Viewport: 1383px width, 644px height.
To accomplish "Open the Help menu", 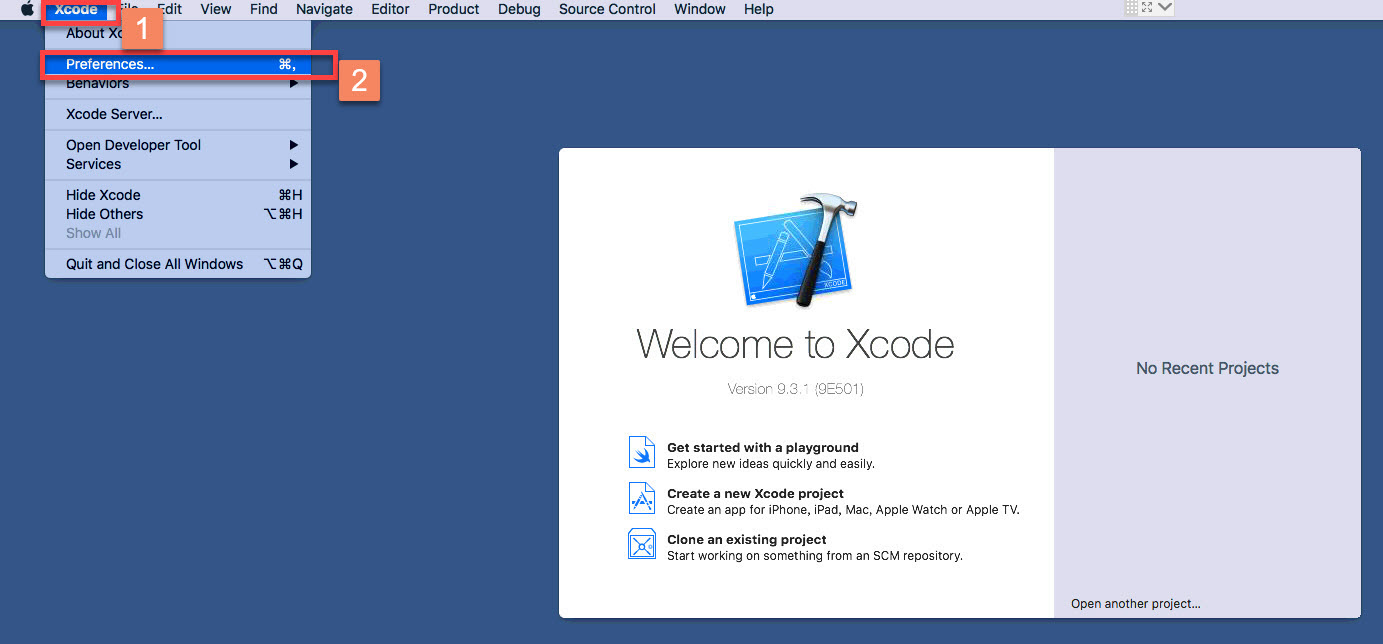I will [x=759, y=9].
